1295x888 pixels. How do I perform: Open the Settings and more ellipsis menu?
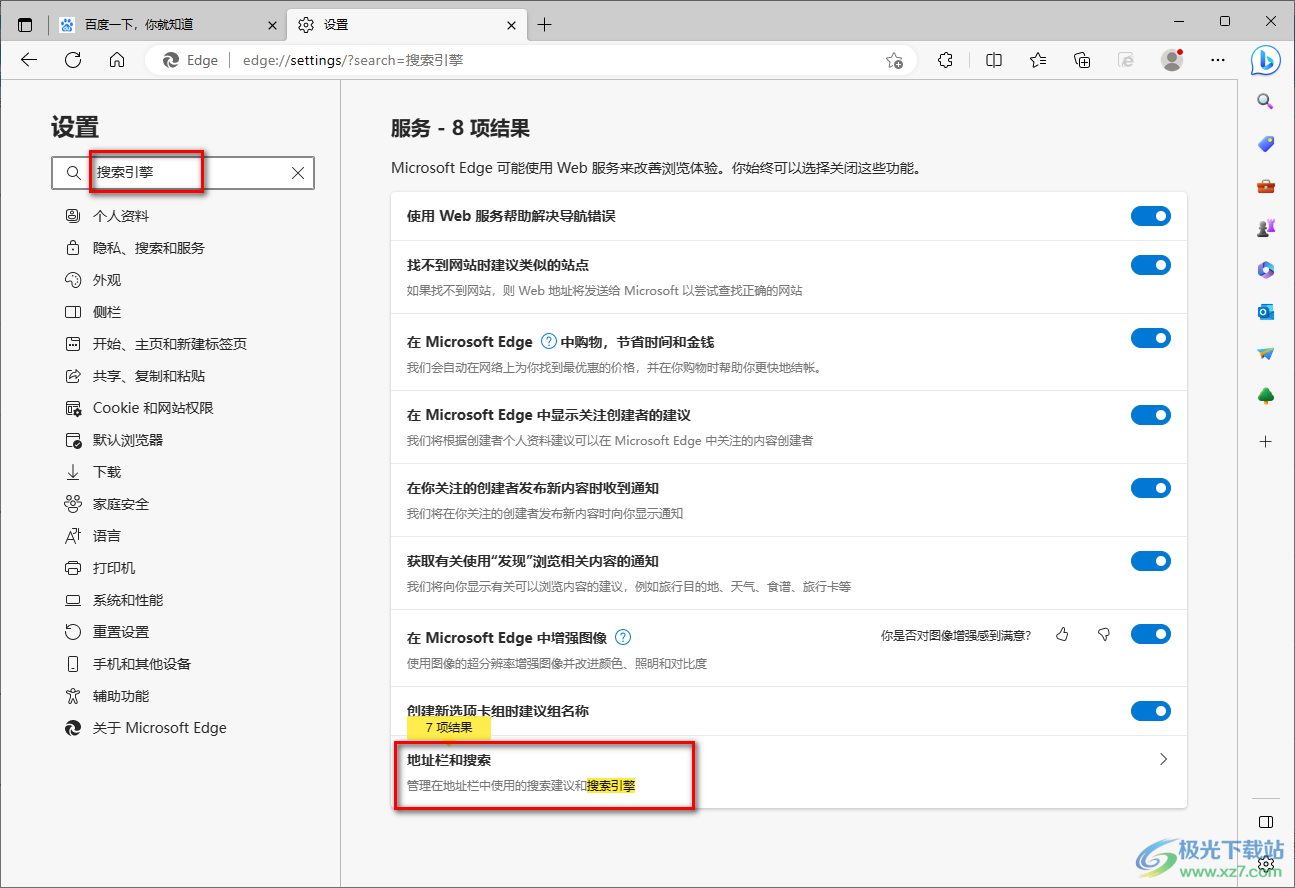tap(1218, 60)
